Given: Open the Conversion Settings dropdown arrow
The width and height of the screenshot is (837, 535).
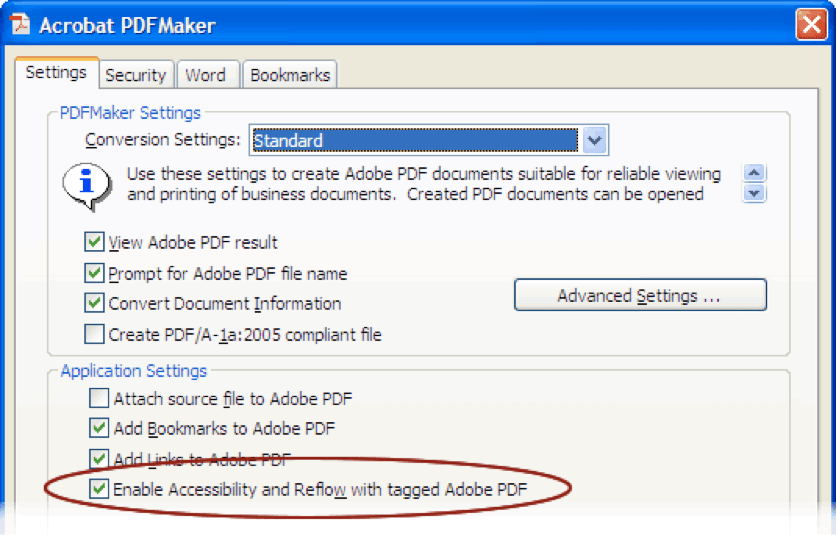Looking at the screenshot, I should 595,141.
